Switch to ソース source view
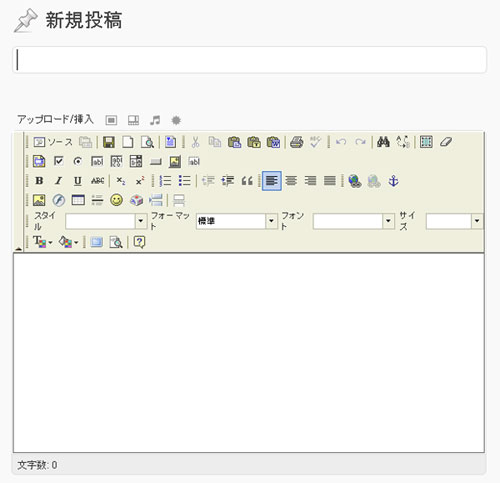The image size is (500, 483). click(53, 142)
